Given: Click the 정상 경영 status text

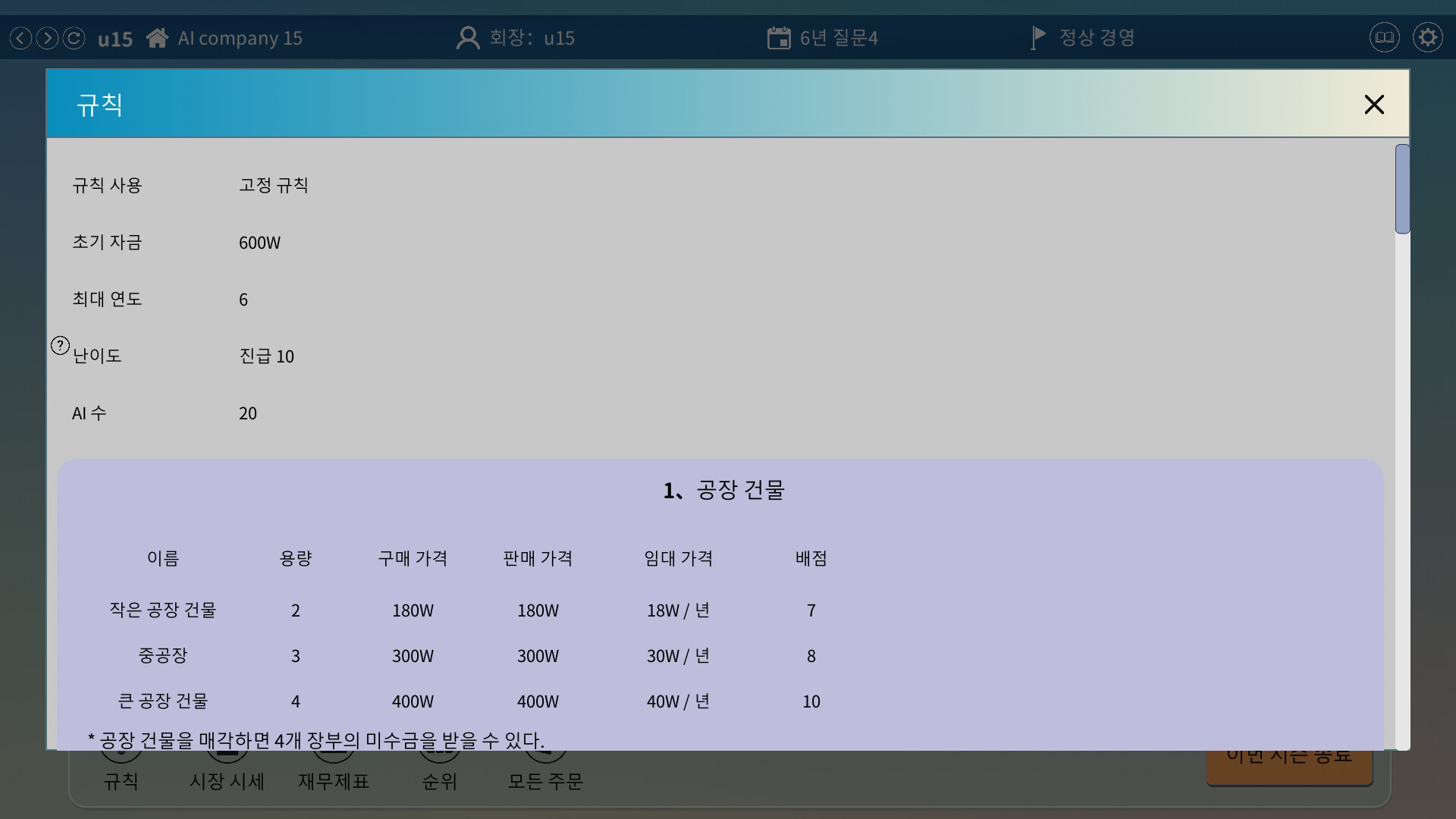Looking at the screenshot, I should (x=1097, y=38).
